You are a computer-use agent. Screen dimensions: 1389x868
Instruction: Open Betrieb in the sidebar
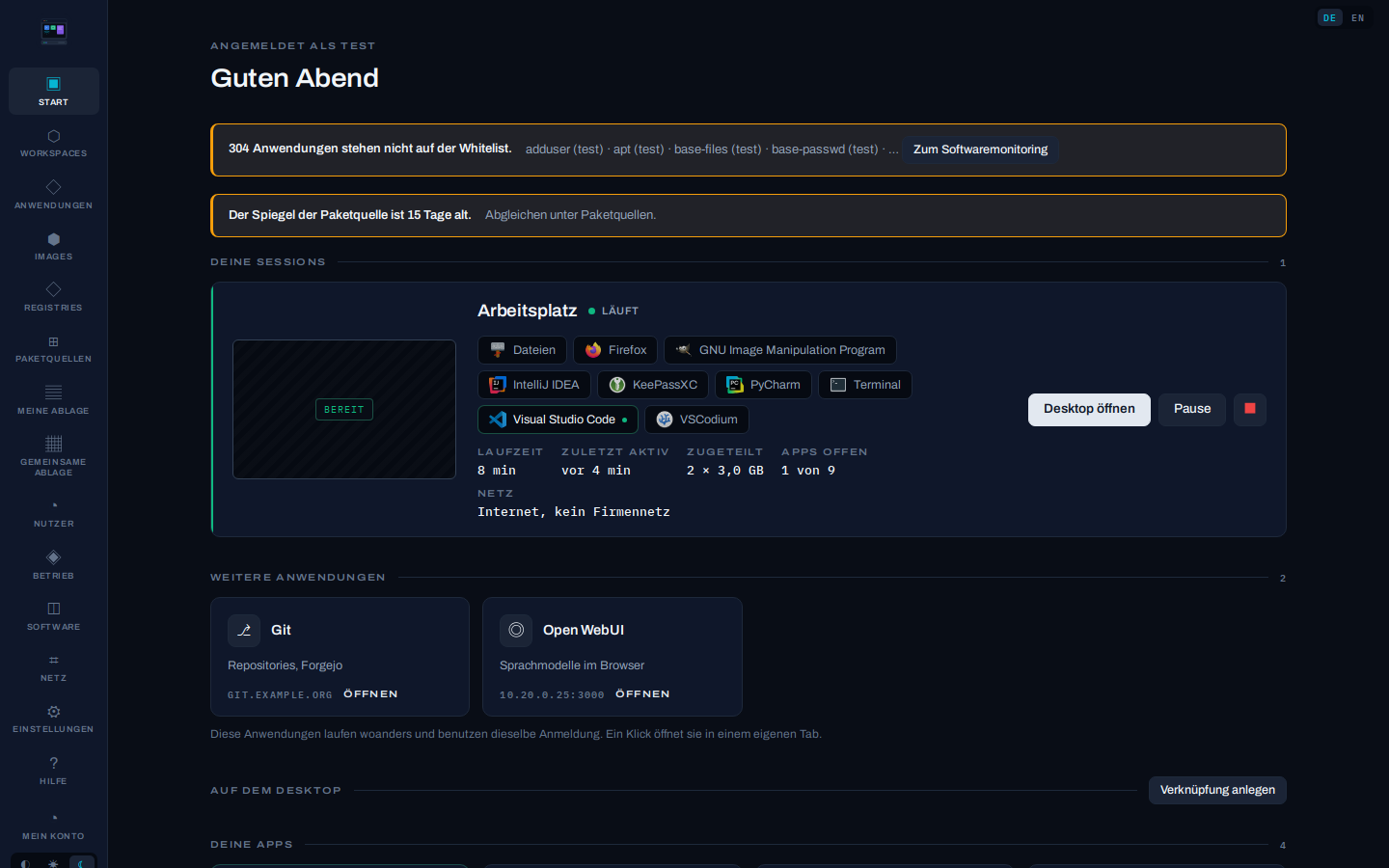(x=54, y=565)
